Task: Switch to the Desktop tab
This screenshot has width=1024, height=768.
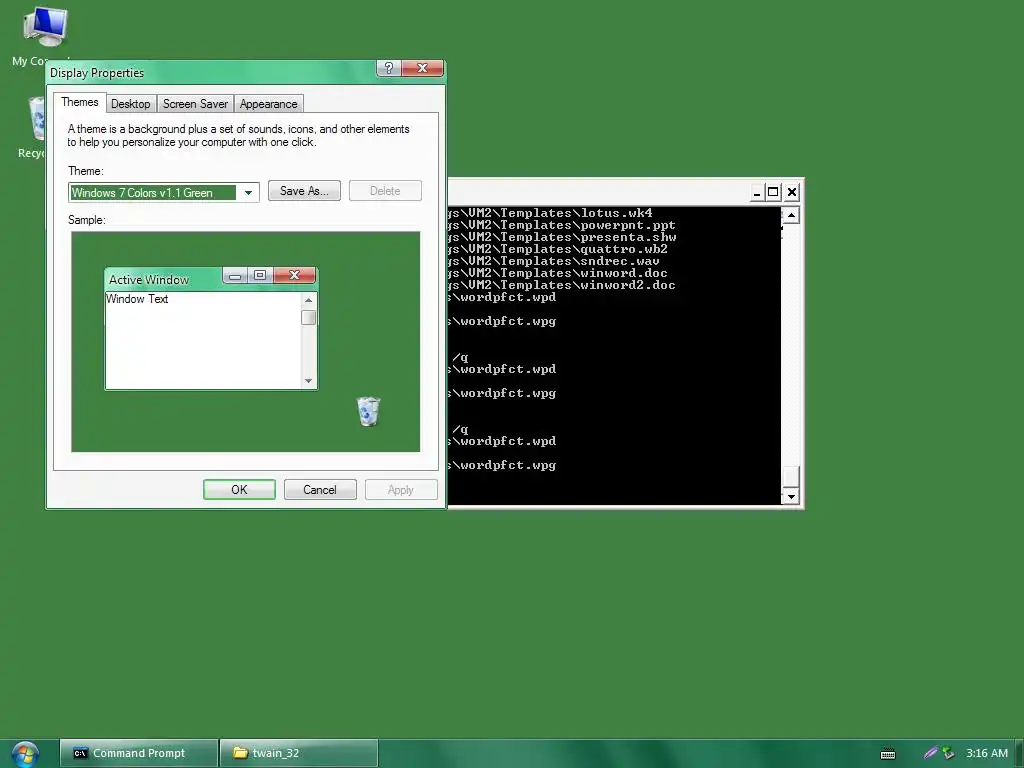Action: pyautogui.click(x=131, y=104)
